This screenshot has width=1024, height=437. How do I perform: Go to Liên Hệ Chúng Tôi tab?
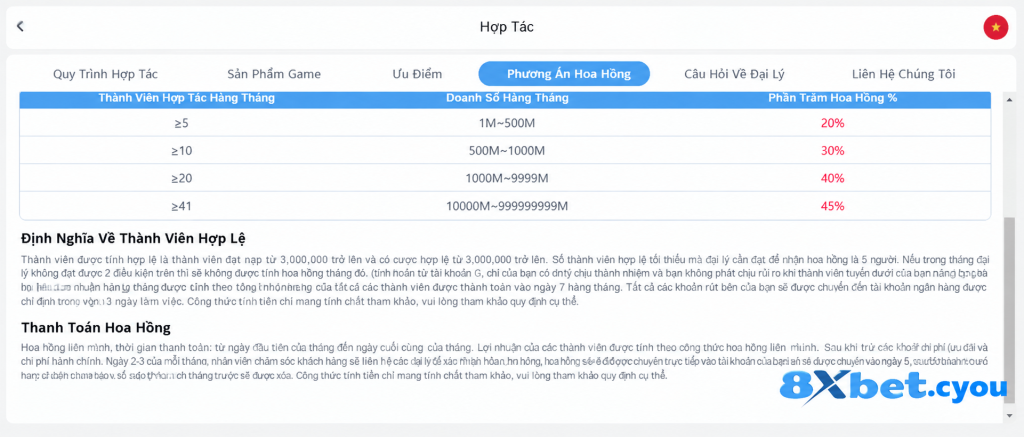[904, 74]
